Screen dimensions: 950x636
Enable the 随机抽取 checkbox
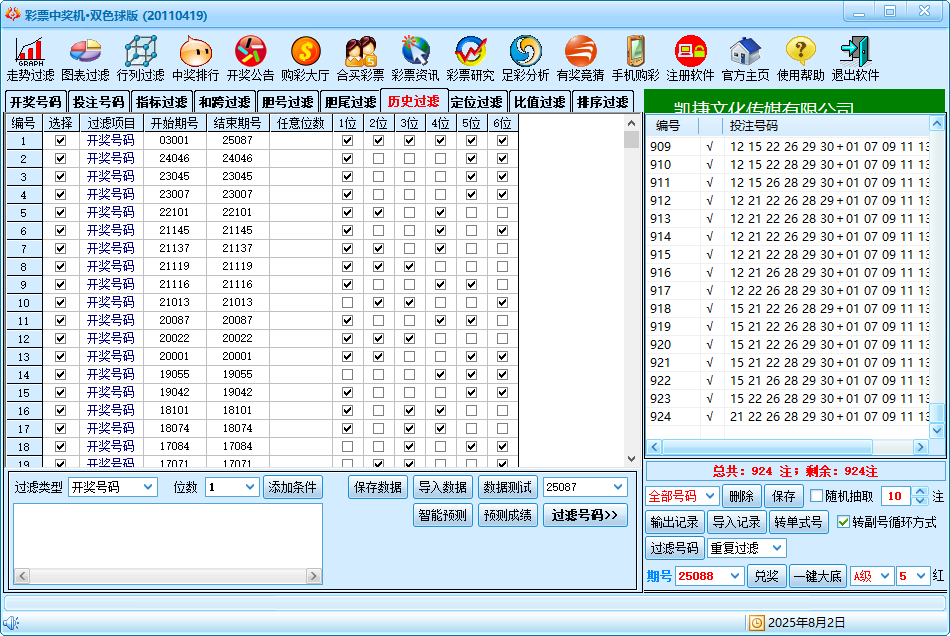[x=817, y=496]
